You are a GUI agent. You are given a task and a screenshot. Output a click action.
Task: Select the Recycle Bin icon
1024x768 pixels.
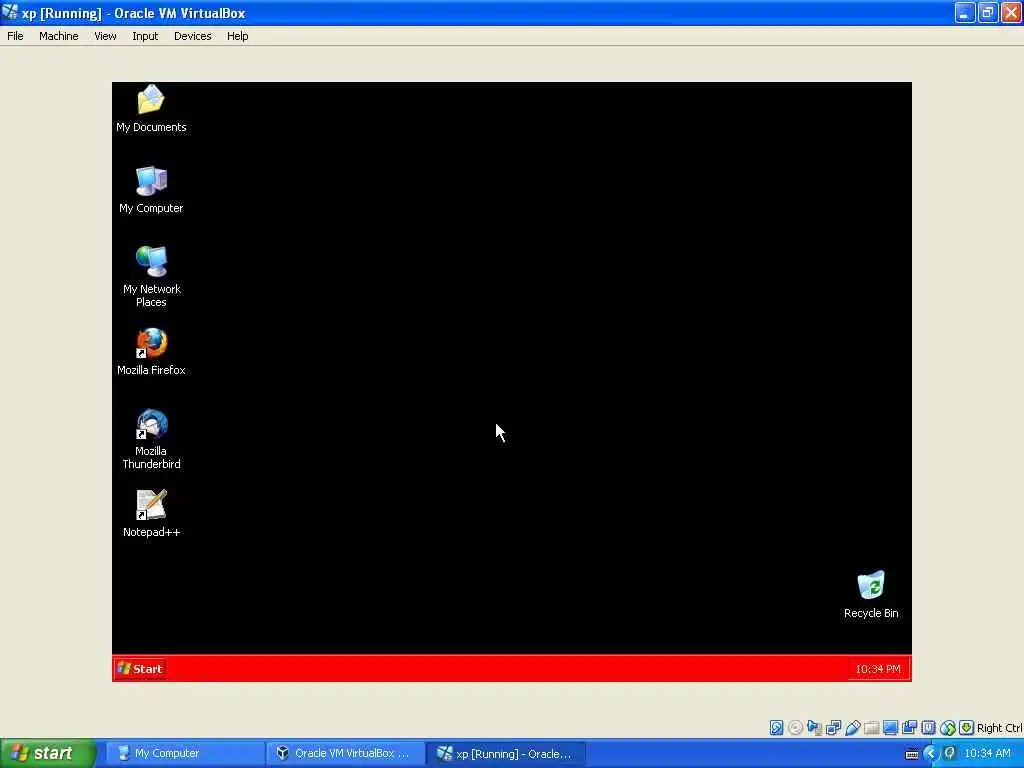coord(871,595)
